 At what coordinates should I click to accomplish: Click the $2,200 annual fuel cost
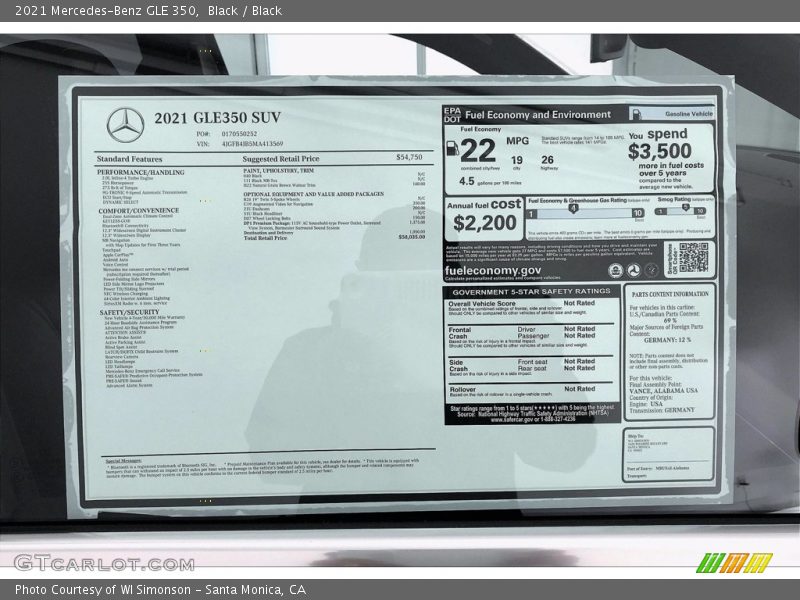[485, 223]
